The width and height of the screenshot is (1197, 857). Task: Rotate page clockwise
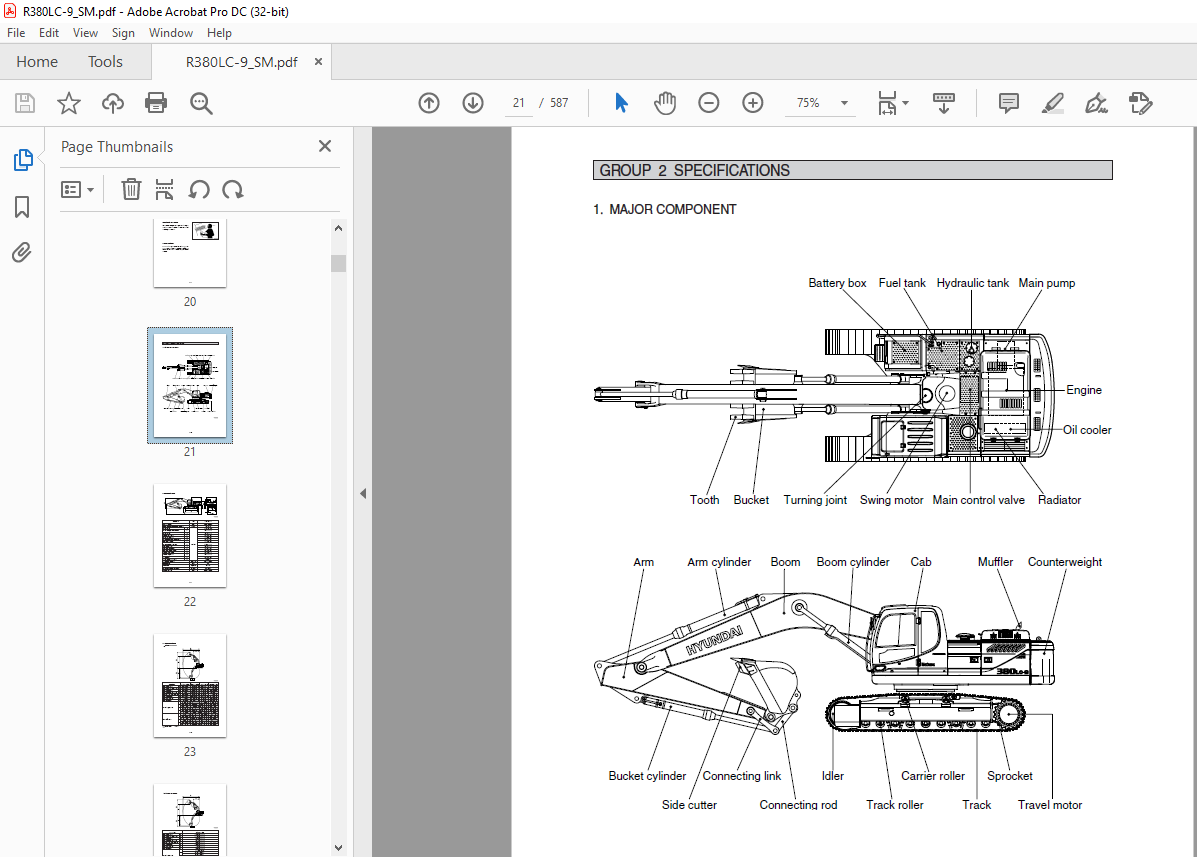(x=233, y=189)
